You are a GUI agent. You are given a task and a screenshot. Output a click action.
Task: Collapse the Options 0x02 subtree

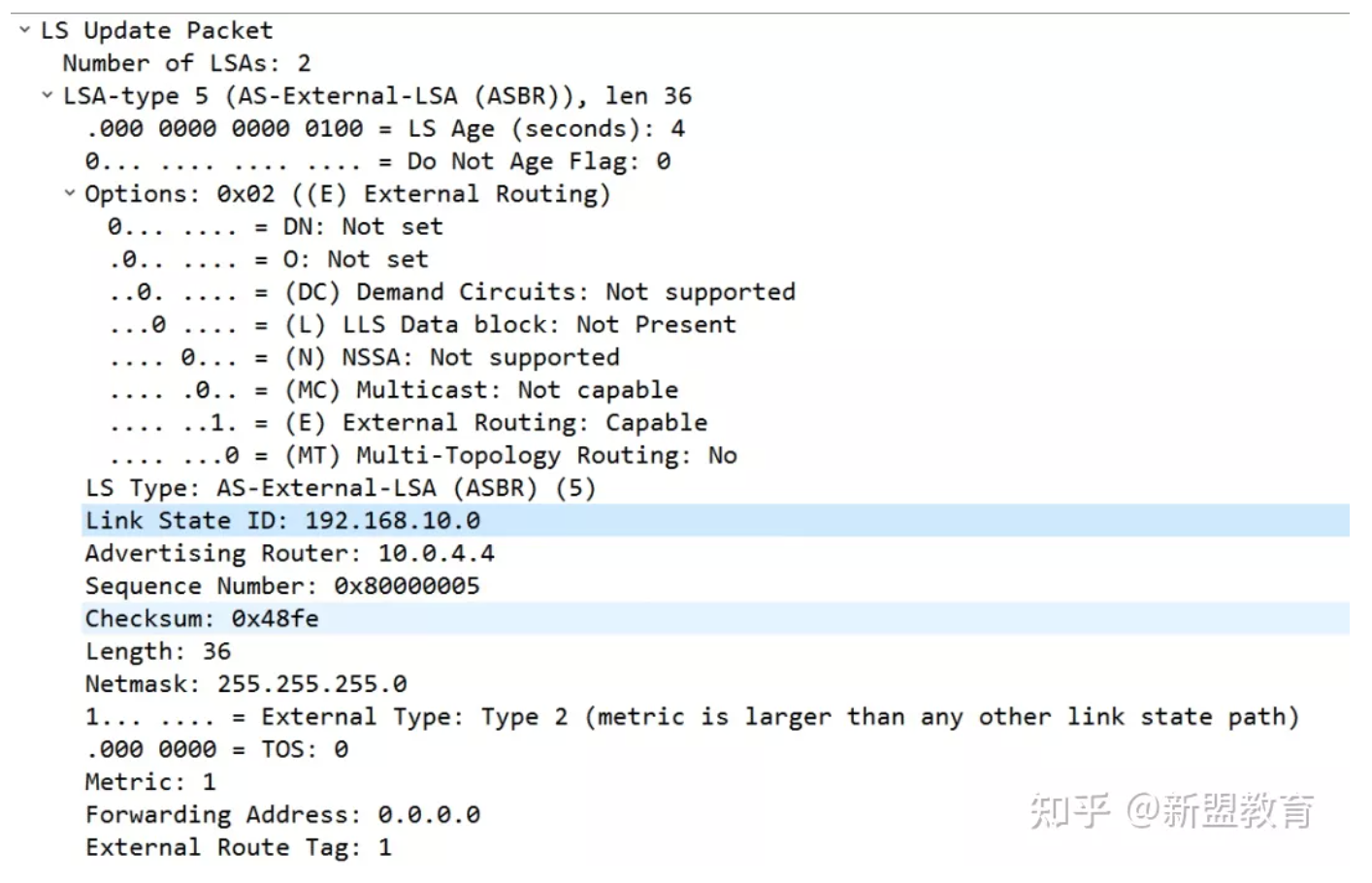69,193
